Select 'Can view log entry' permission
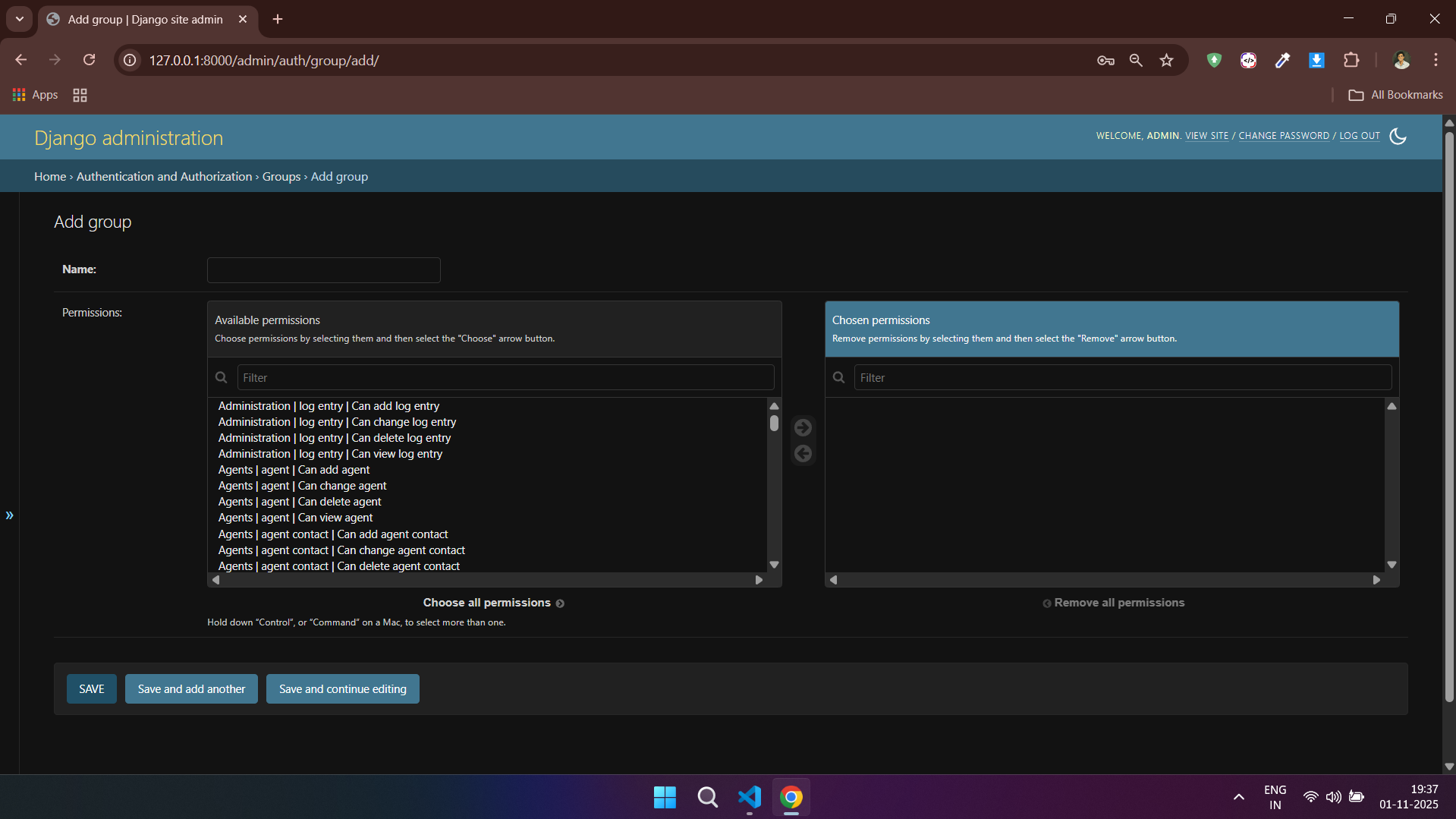The height and width of the screenshot is (819, 1456). point(488,454)
